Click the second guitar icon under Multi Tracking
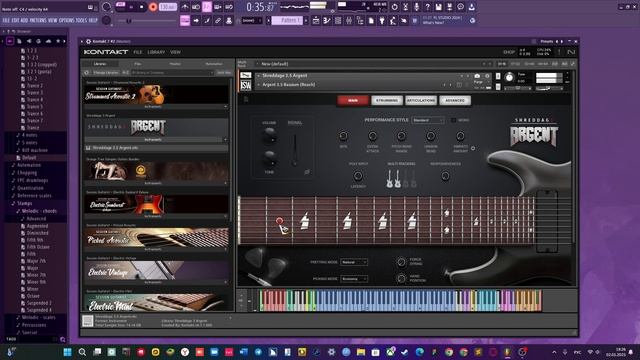This screenshot has height=360, width=640. coord(397,179)
